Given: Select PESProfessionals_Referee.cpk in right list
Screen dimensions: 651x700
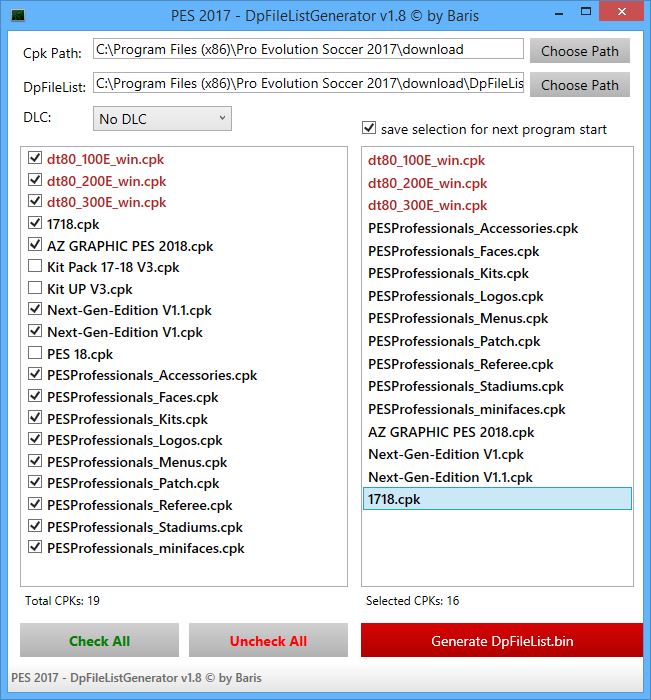Looking at the screenshot, I should click(x=497, y=364).
